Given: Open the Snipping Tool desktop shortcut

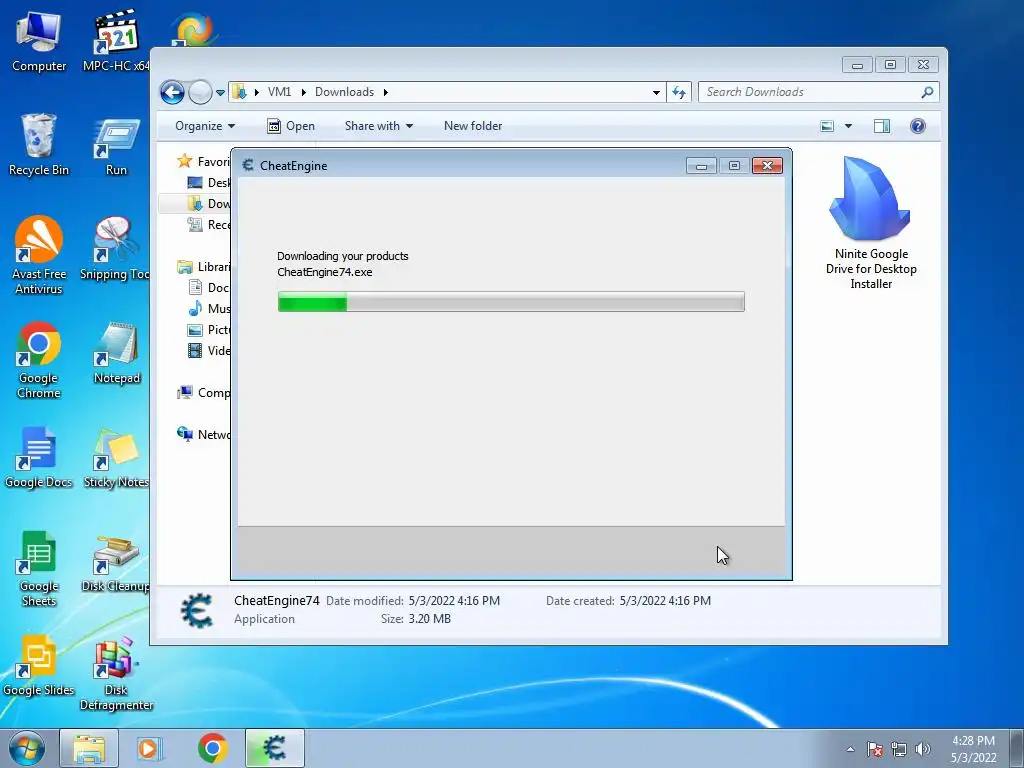Looking at the screenshot, I should tap(115, 248).
